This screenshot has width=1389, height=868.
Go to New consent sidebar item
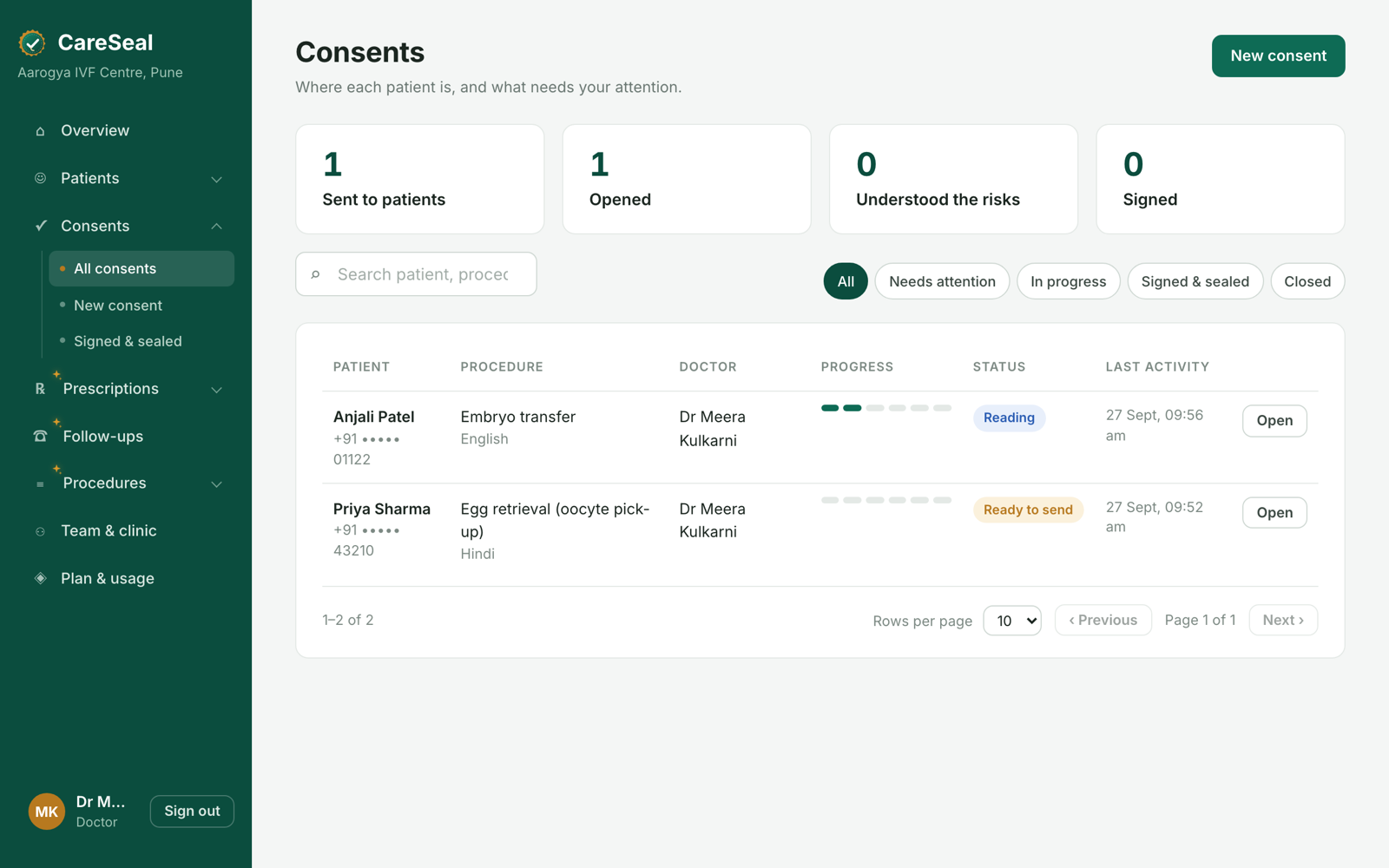coord(142,306)
